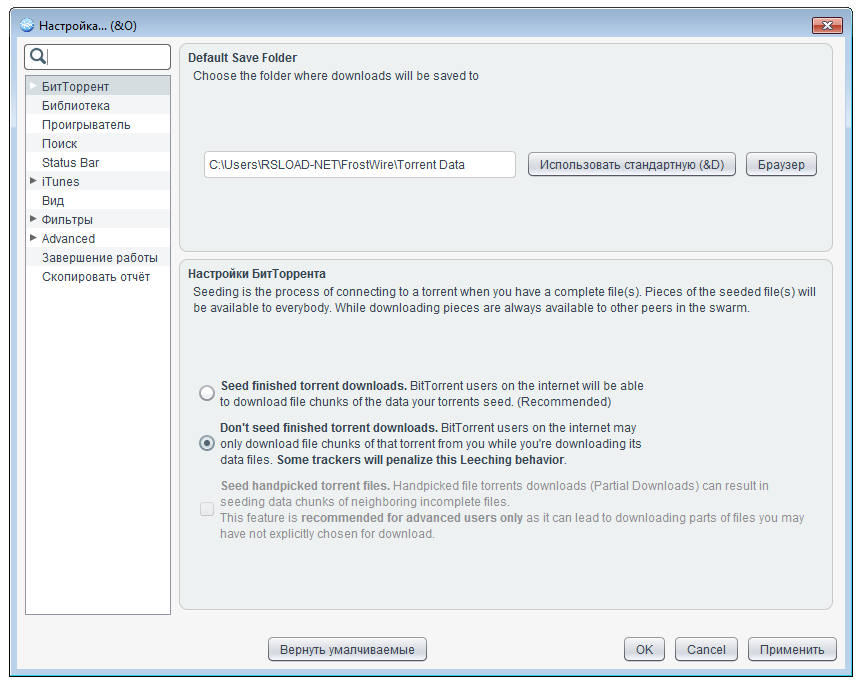Click the Использовать стандартную (&D) button
Image resolution: width=864 pixels, height=685 pixels.
point(631,164)
